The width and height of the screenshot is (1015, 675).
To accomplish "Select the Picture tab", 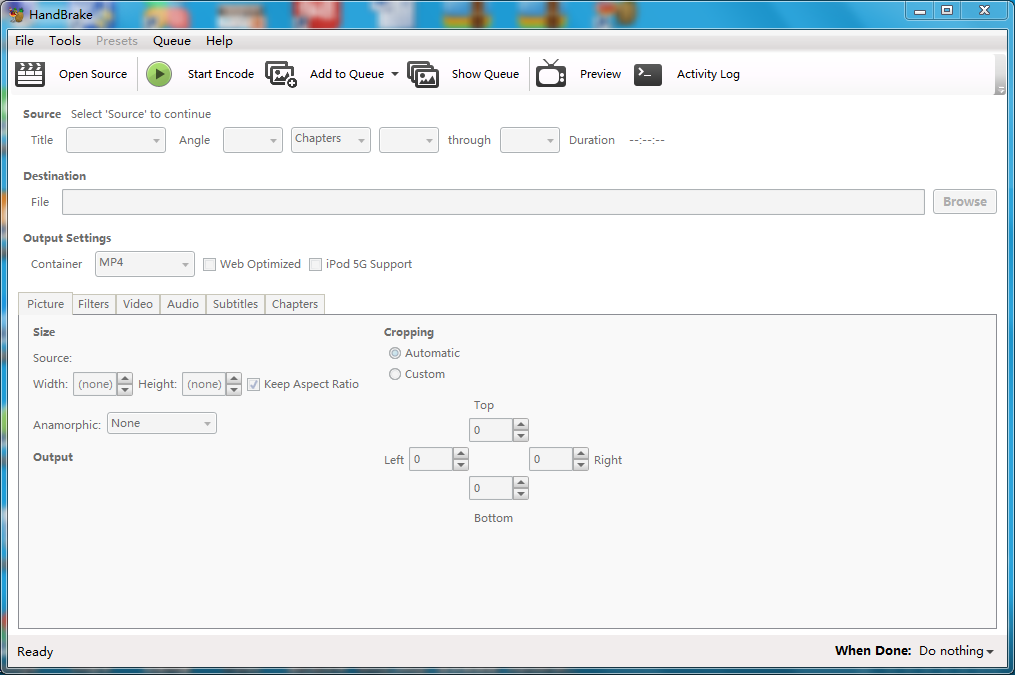I will [x=45, y=304].
